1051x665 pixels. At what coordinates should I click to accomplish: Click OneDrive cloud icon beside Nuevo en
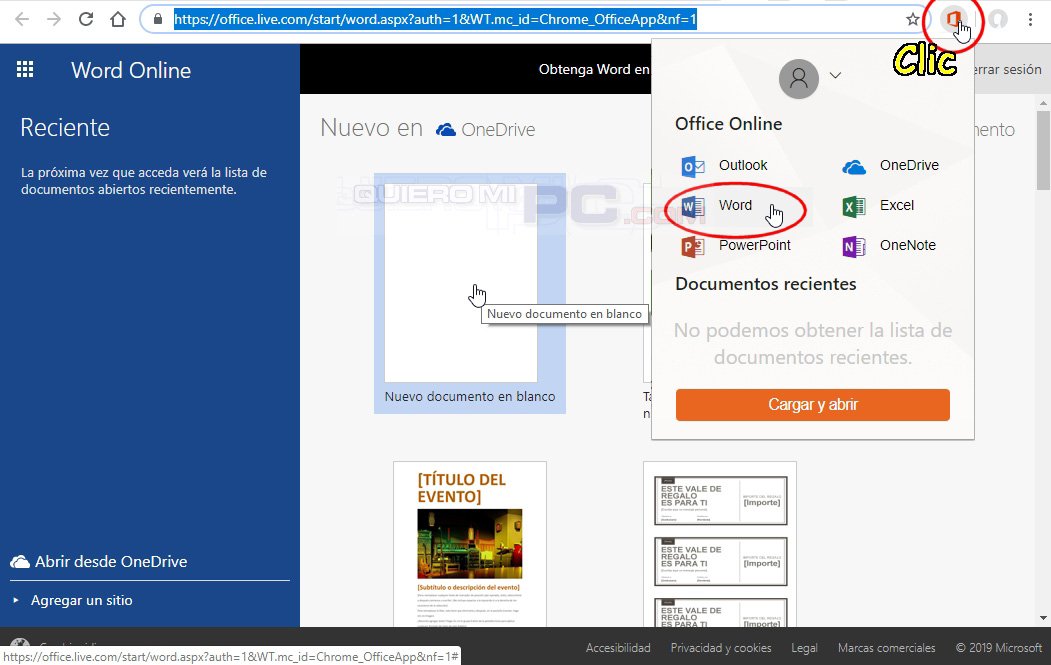point(446,129)
